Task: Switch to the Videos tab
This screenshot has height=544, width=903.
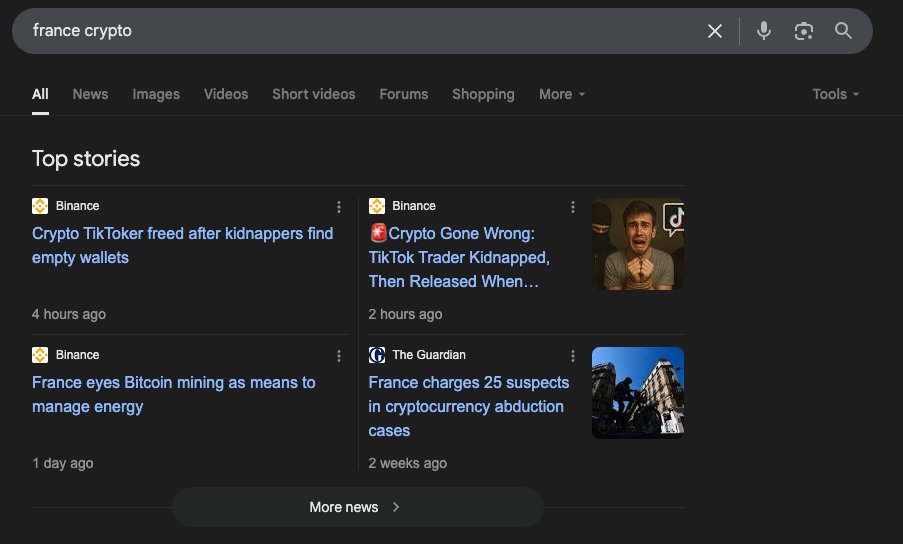Action: [226, 94]
